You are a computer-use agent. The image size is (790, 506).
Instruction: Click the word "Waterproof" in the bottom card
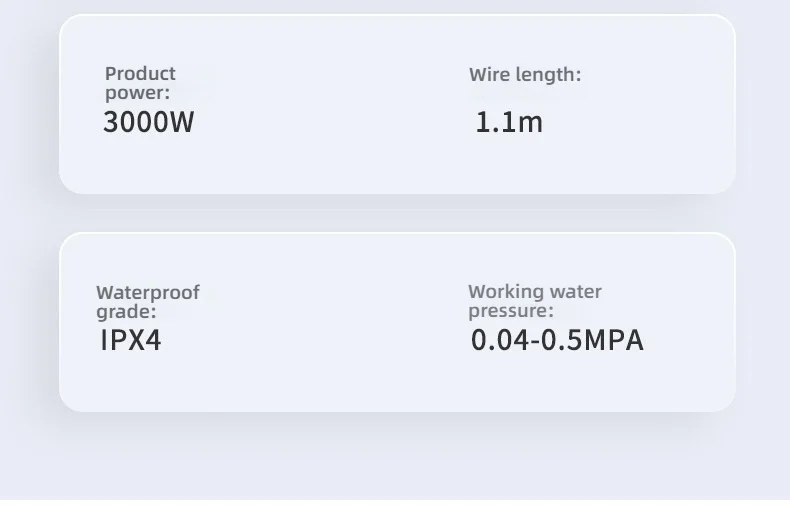148,292
